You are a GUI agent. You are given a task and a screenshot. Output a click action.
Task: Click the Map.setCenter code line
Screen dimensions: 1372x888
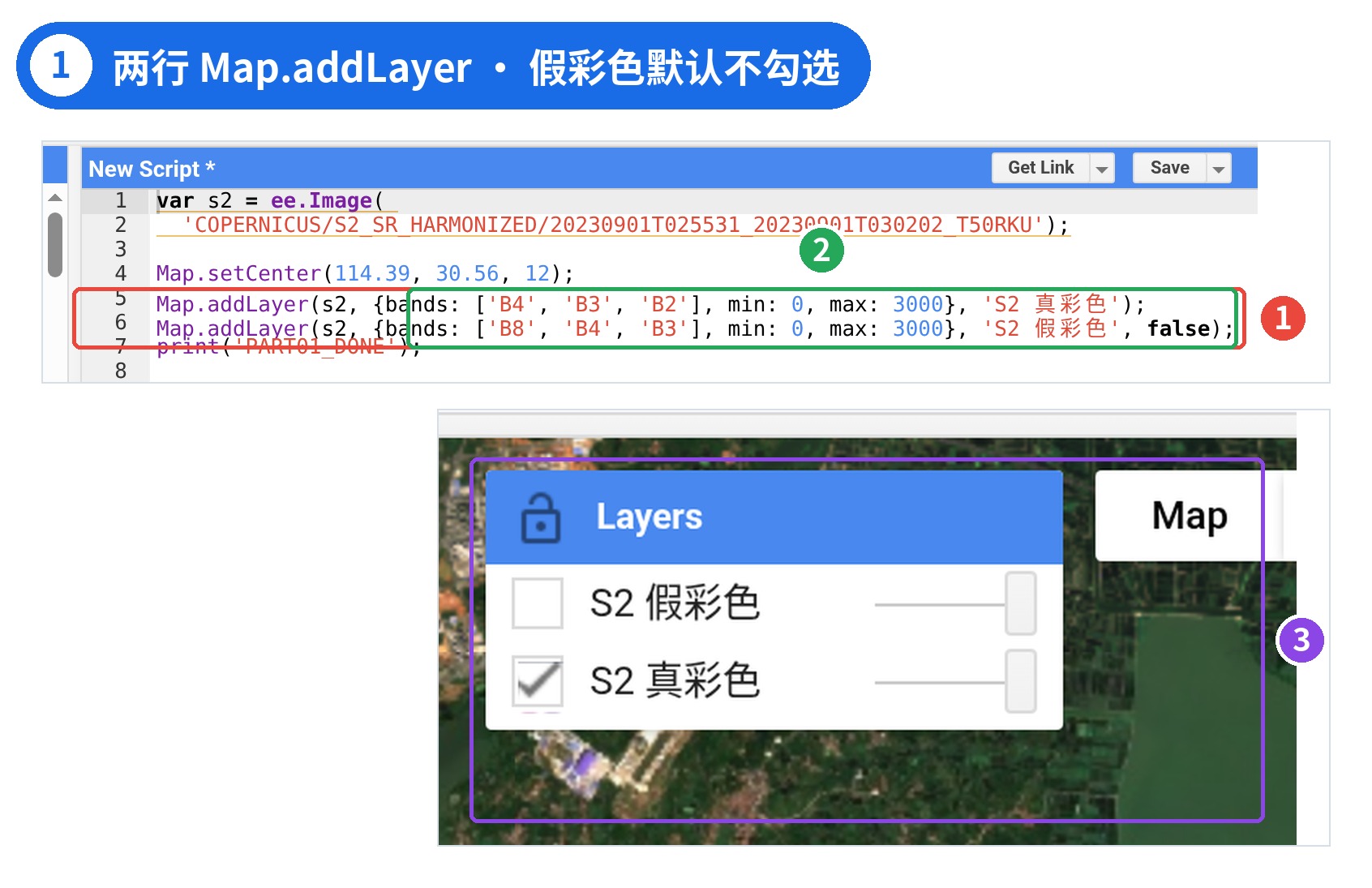(365, 273)
